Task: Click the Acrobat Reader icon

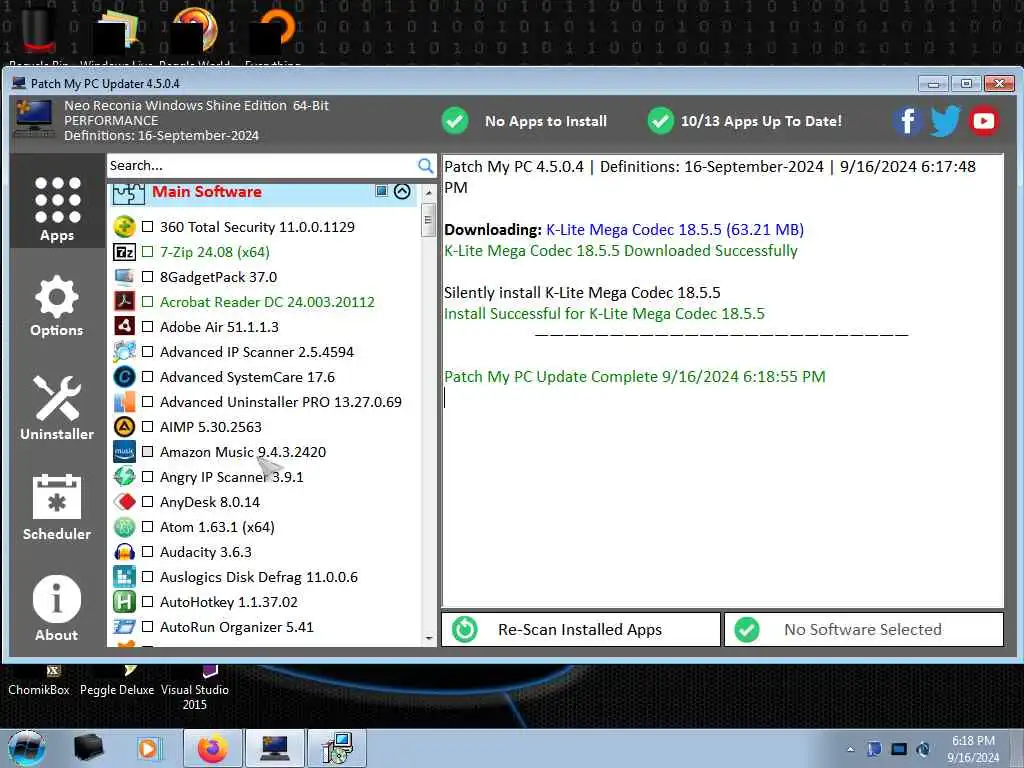Action: [x=124, y=302]
